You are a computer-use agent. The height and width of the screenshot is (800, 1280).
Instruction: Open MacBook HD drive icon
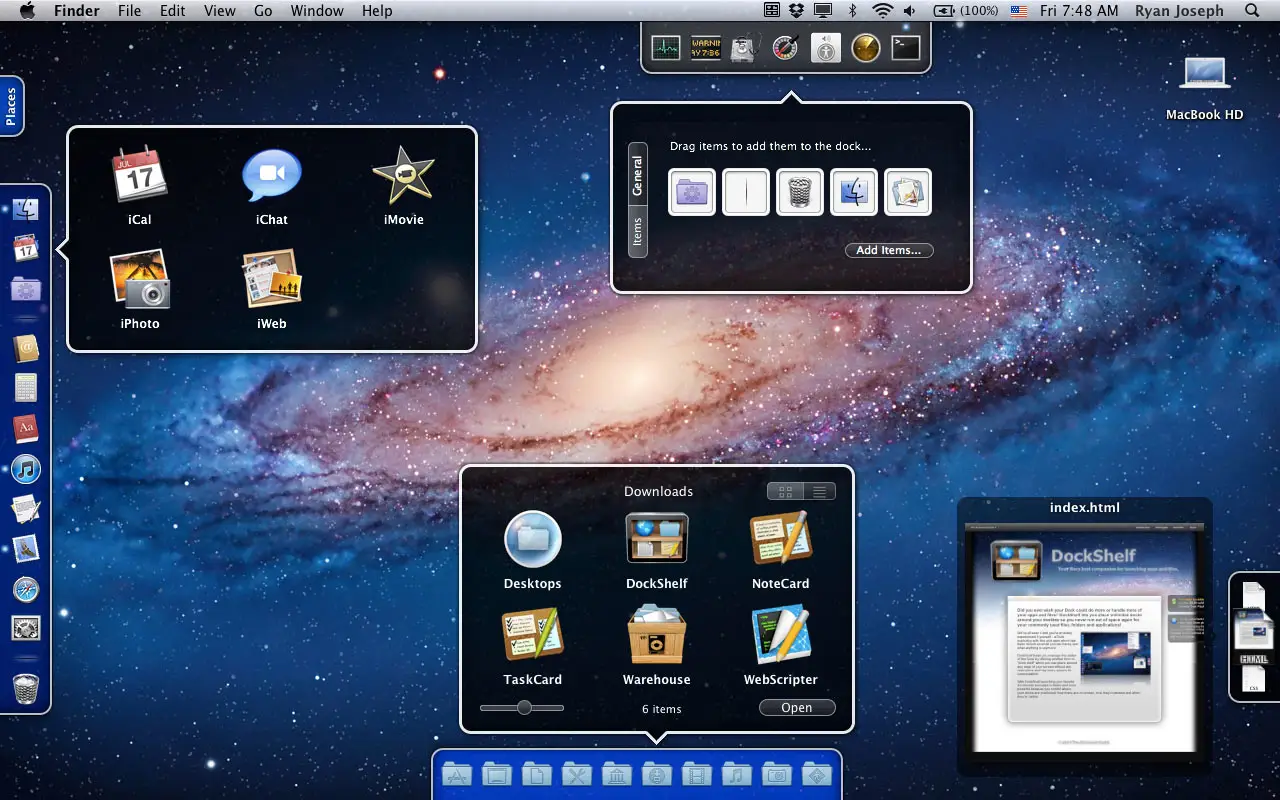coord(1205,88)
